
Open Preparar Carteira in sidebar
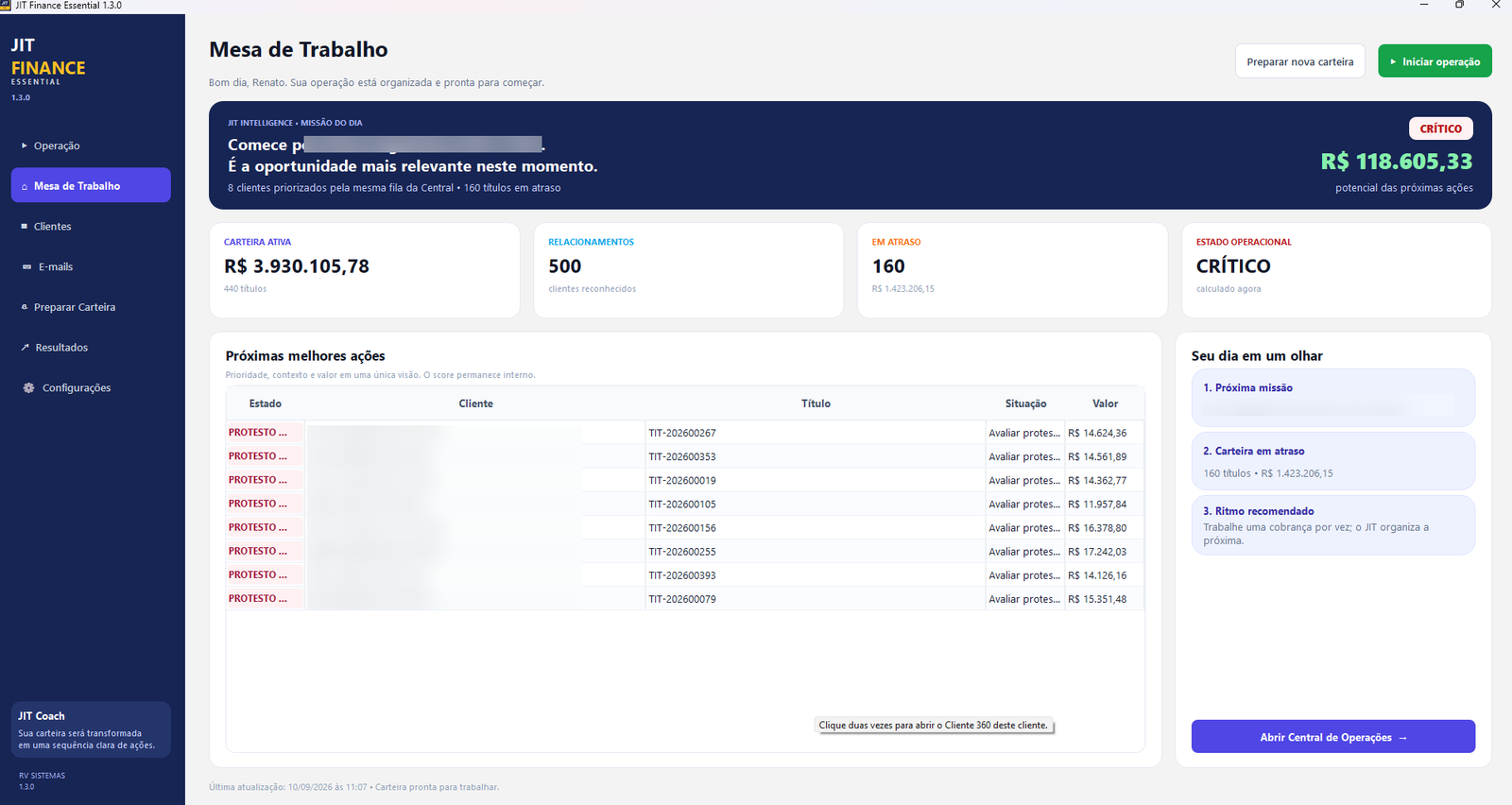(x=91, y=307)
